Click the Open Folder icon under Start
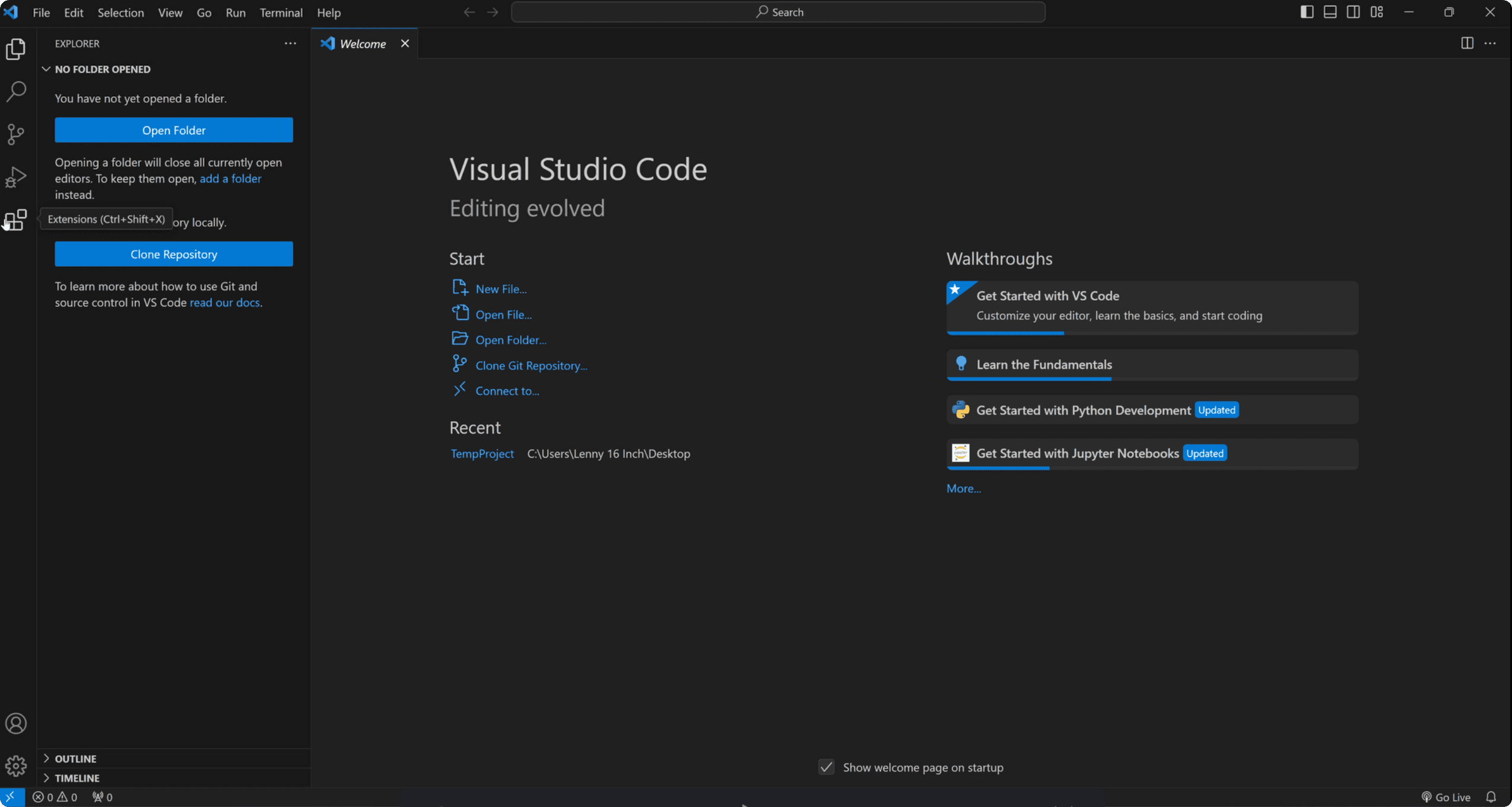 click(x=460, y=338)
